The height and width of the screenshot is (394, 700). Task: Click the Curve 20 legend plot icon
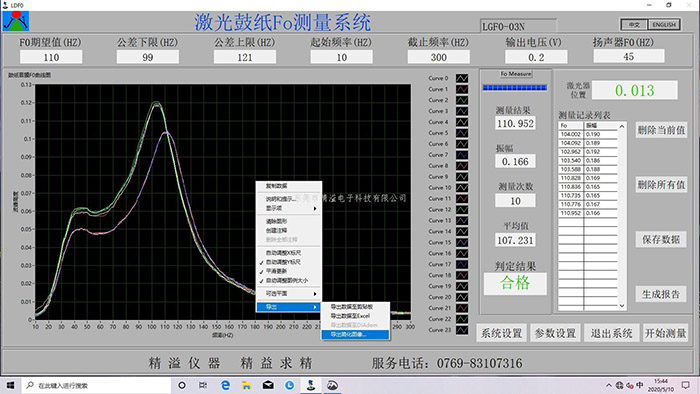tap(462, 297)
